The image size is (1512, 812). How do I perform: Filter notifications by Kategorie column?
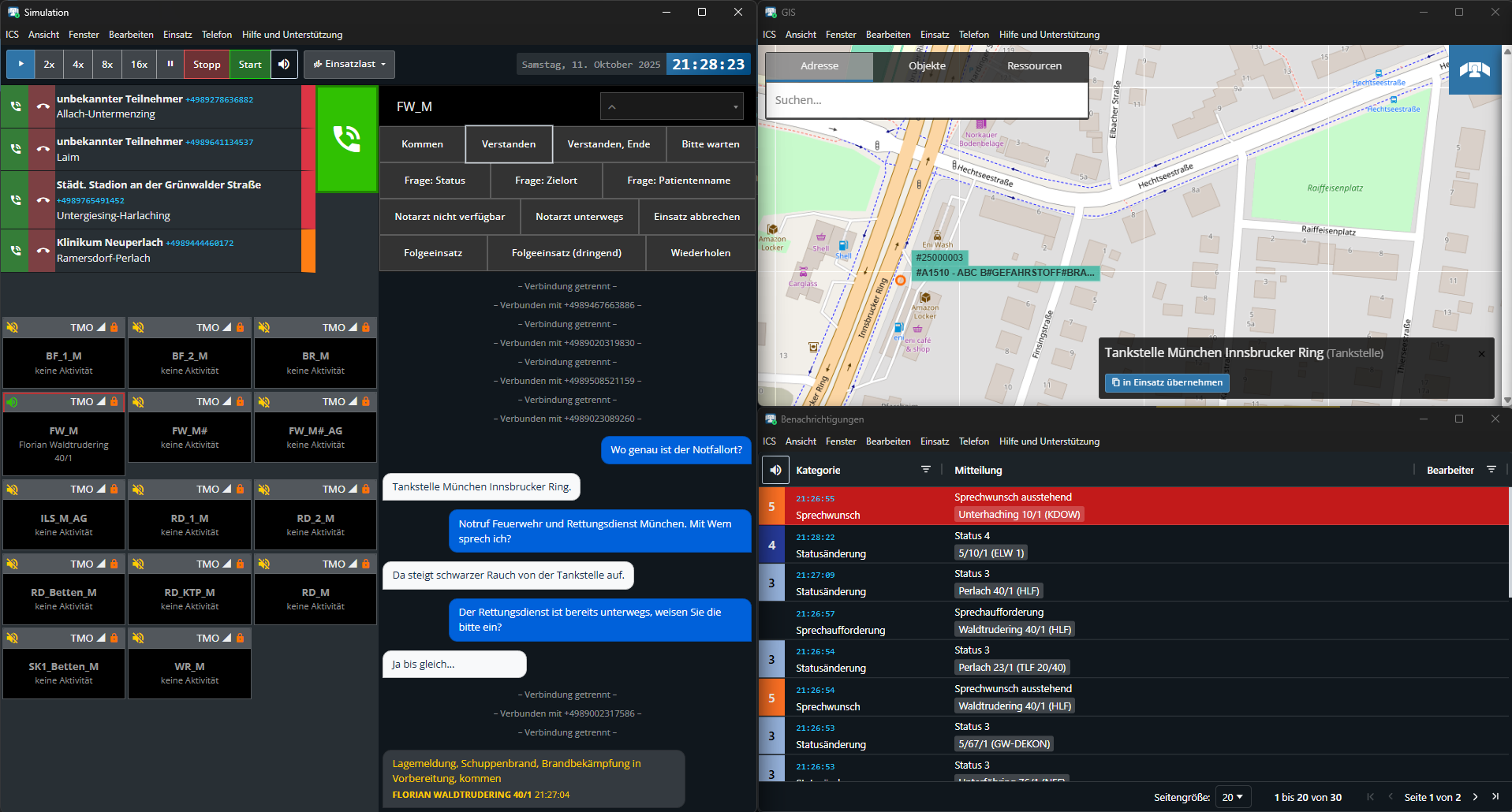coord(925,470)
